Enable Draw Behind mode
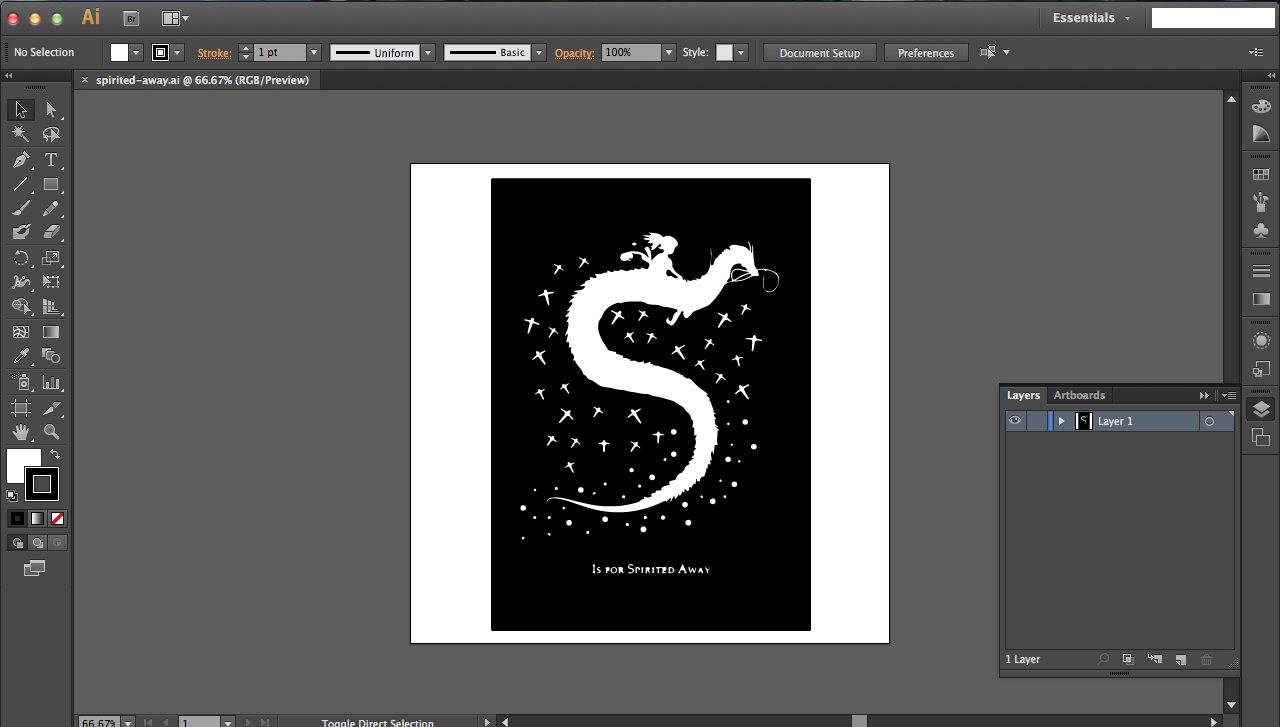The width and height of the screenshot is (1280, 727). click(x=37, y=543)
